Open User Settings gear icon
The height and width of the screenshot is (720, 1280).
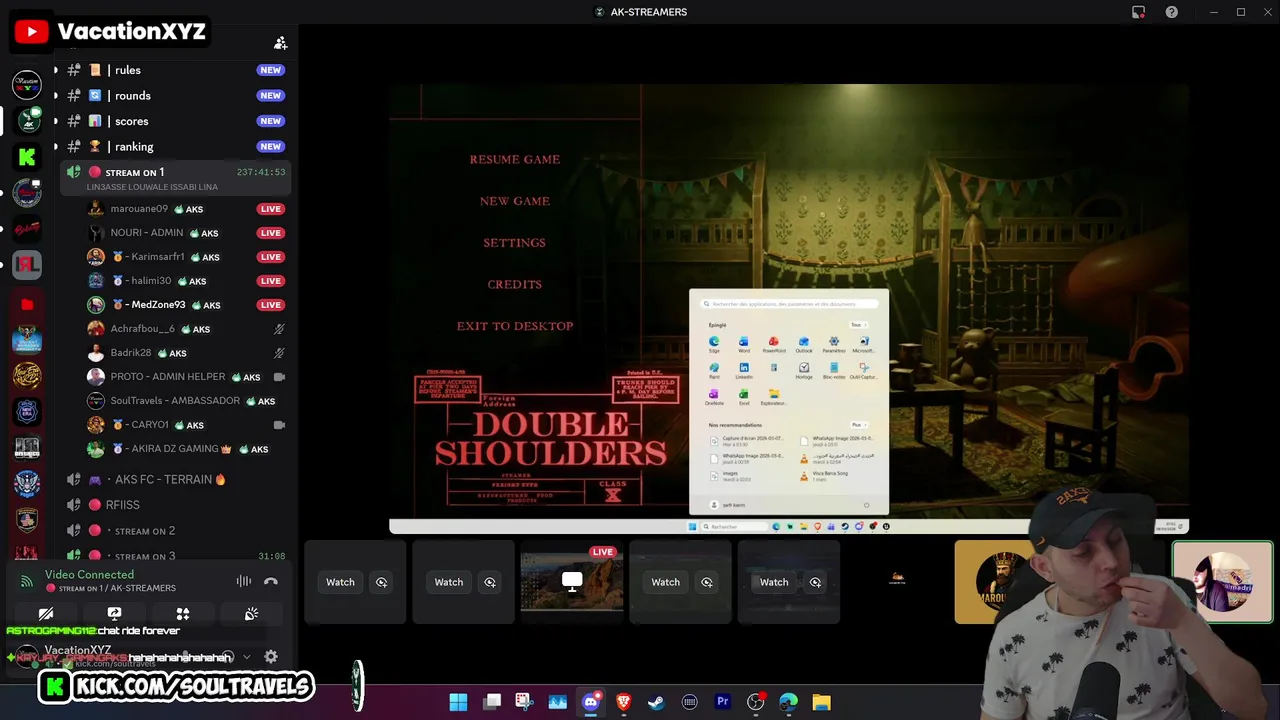click(x=271, y=657)
